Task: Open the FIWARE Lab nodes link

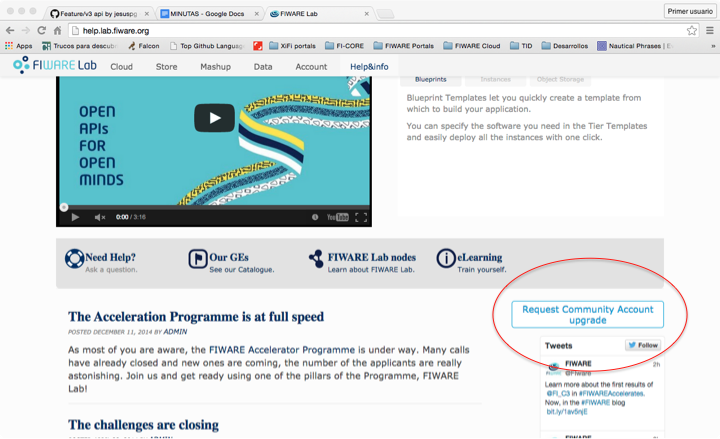Action: pos(371,257)
